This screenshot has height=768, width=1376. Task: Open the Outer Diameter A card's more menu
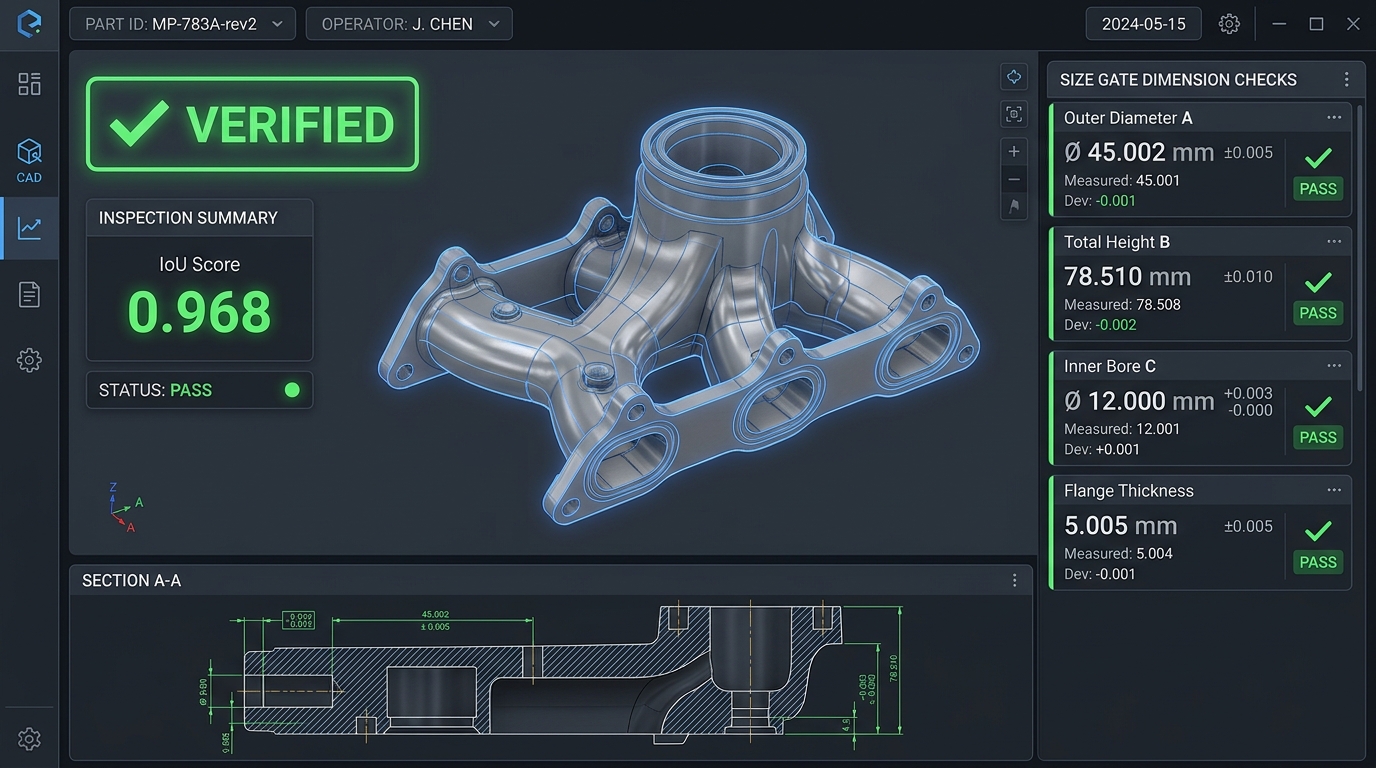[1334, 117]
